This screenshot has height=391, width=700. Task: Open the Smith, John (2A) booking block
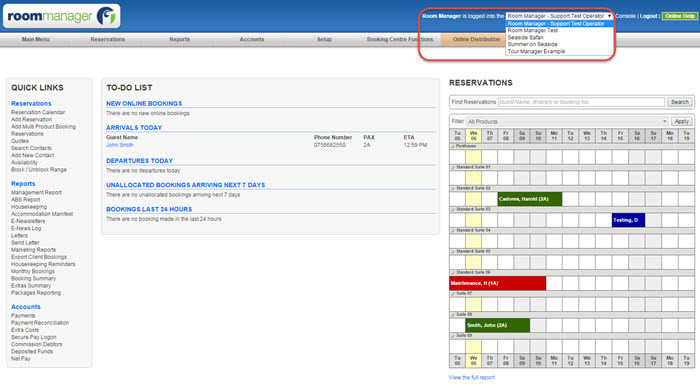(497, 325)
